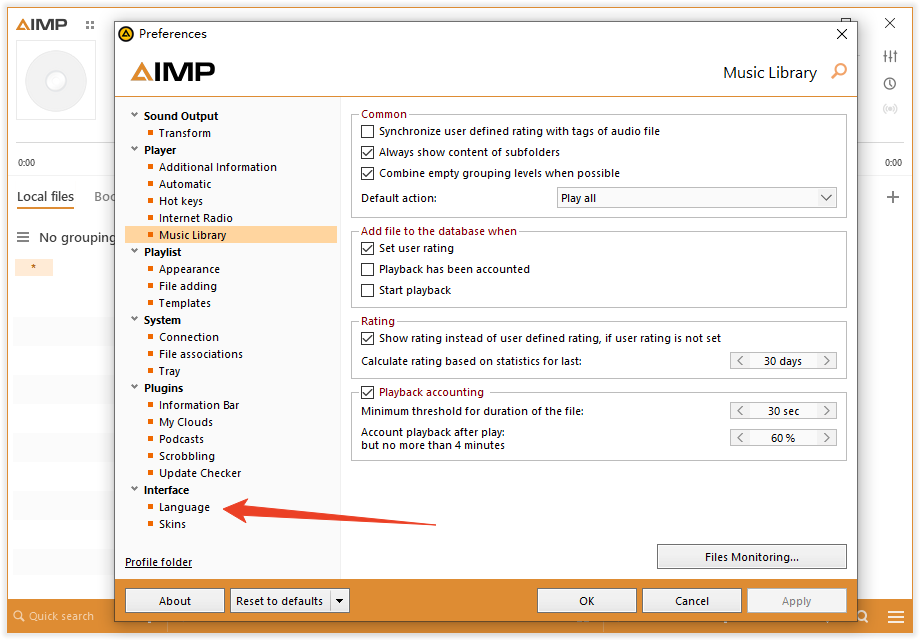Open the hamburger menu at AIMP bottom right

[895, 617]
